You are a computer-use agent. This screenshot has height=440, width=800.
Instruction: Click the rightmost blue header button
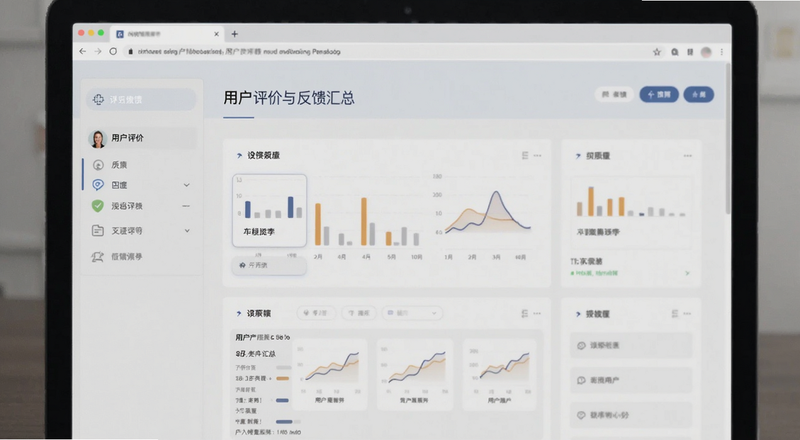click(x=698, y=94)
